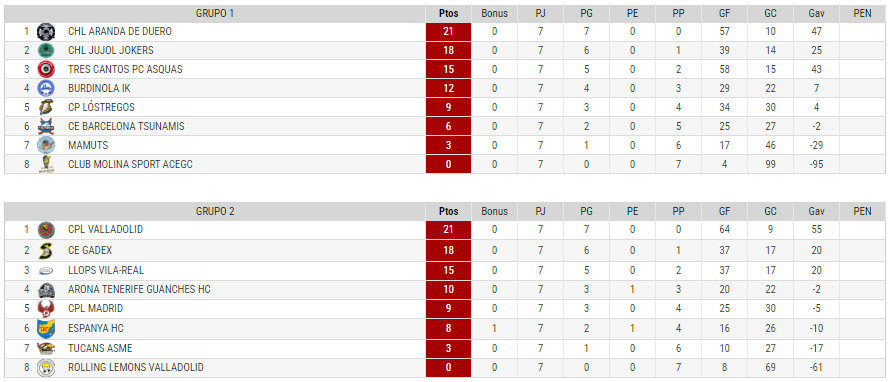Screen dimensions: 889x382
Task: Click the CE Barcelona Tsunamis logo
Action: (x=45, y=126)
